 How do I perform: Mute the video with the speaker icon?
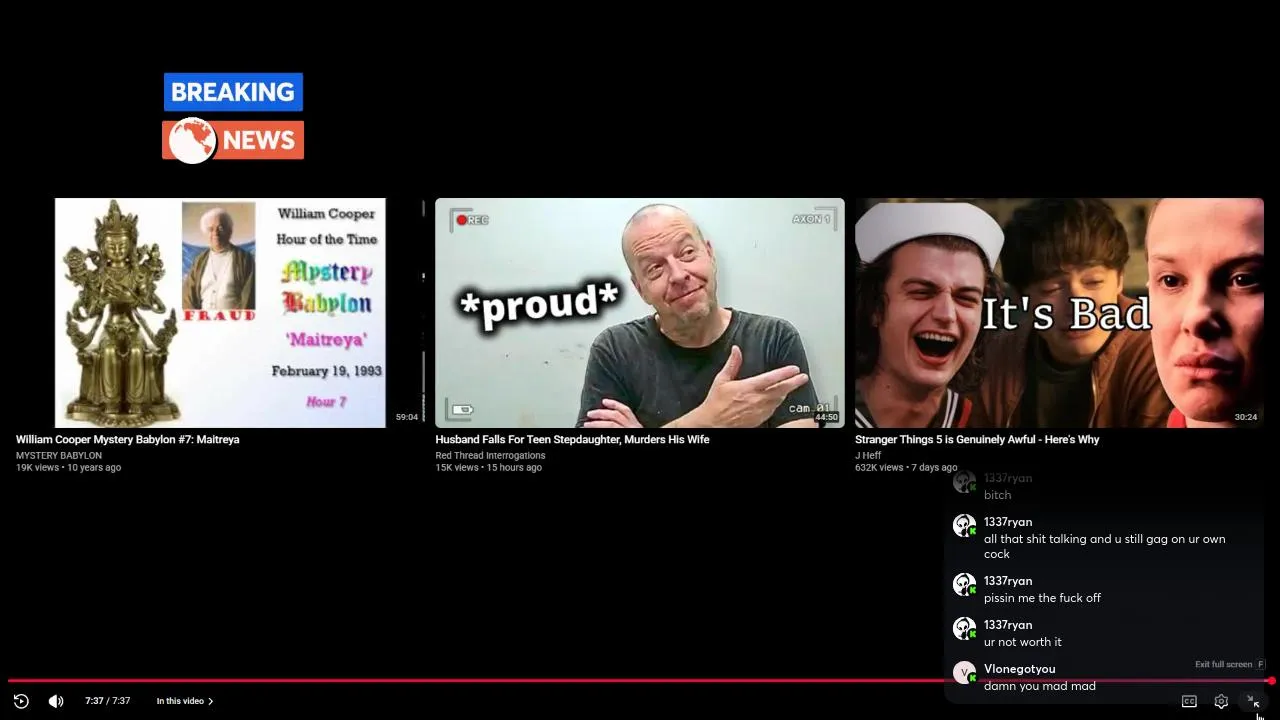point(56,701)
